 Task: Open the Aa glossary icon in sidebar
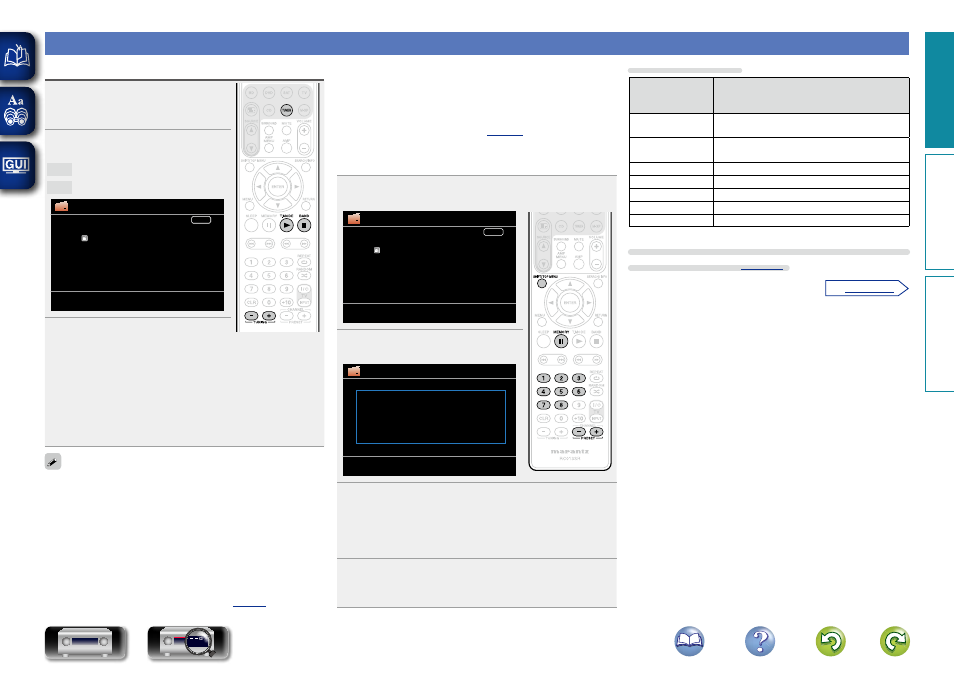(x=17, y=111)
